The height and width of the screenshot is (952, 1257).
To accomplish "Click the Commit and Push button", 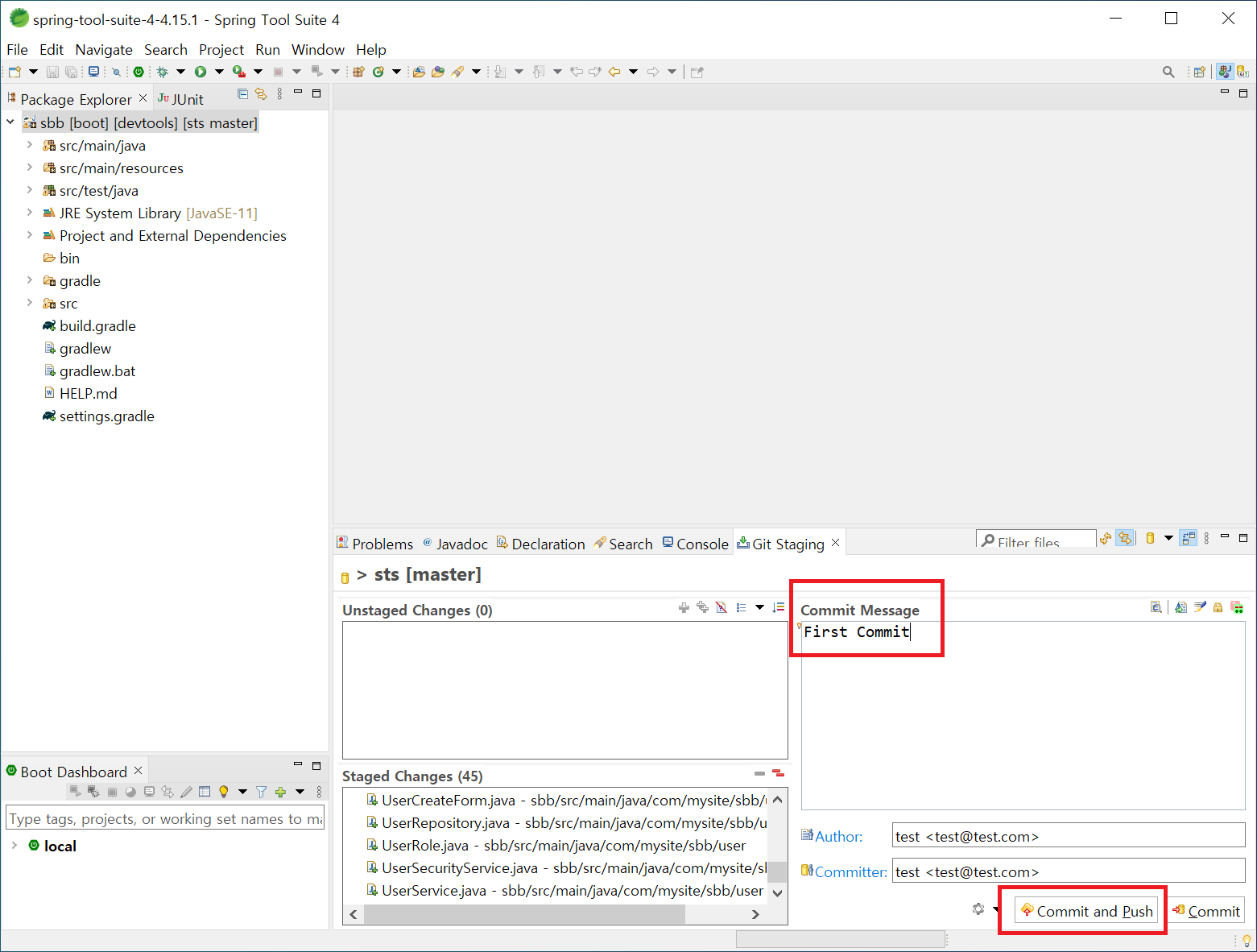I will [x=1085, y=911].
